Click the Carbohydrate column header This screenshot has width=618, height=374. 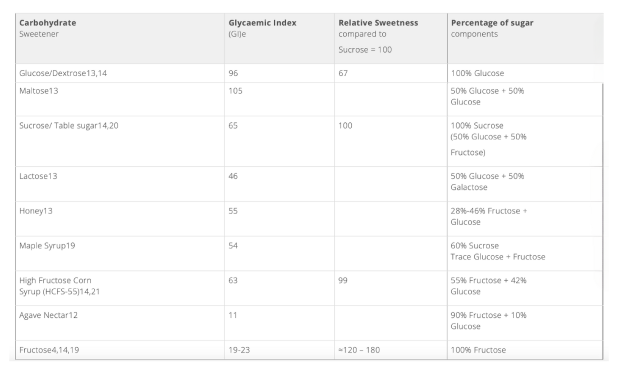point(120,39)
